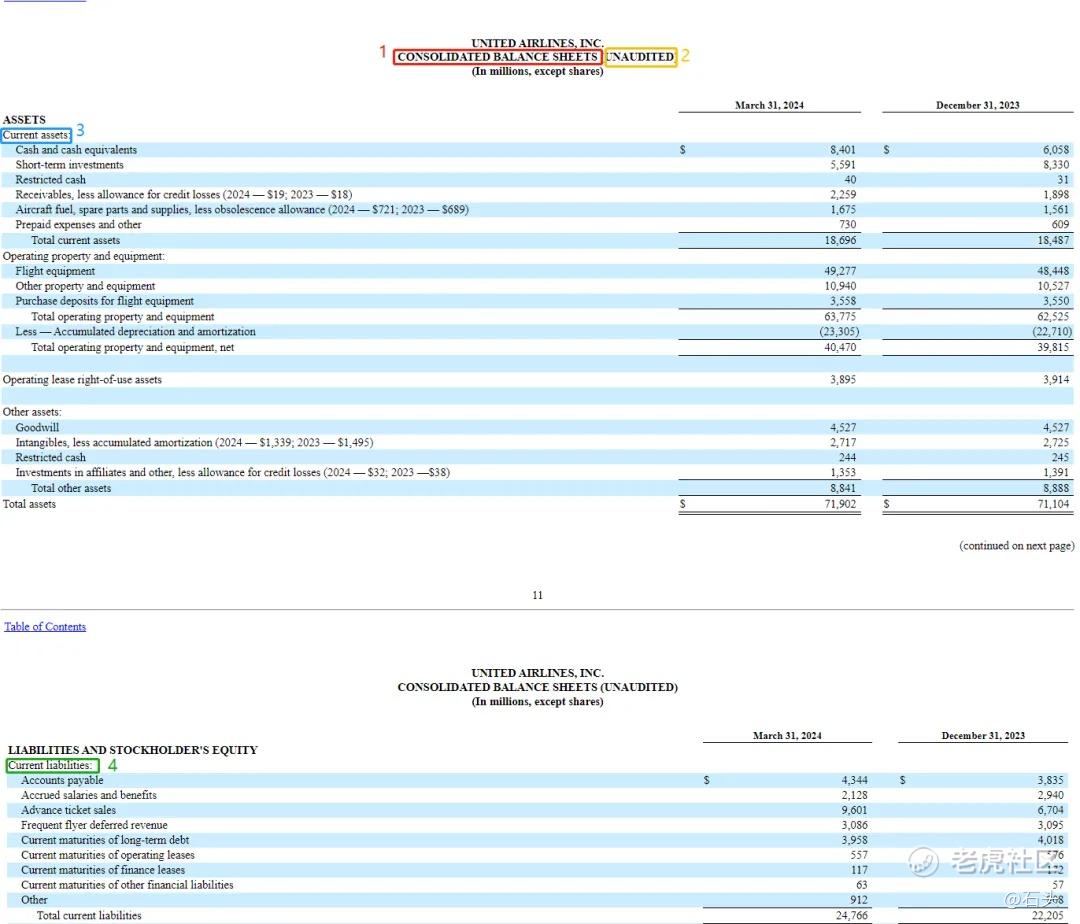This screenshot has height=924, width=1080.
Task: Click the March 2024 cash value 8,401
Action: coord(842,150)
